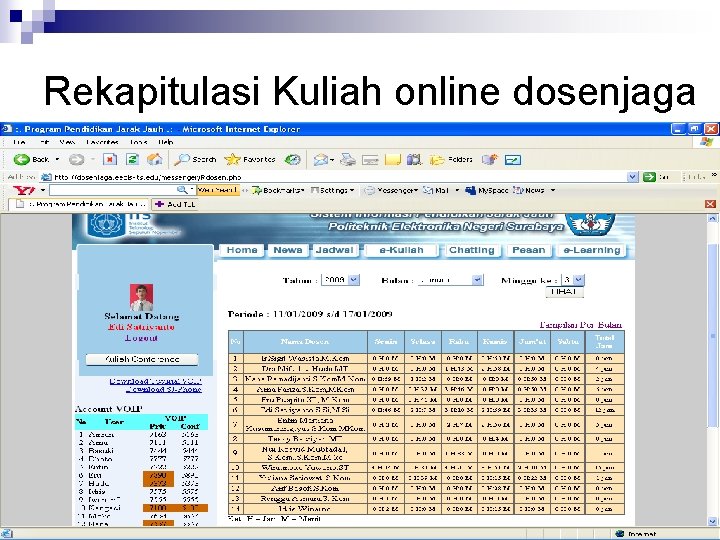Open Yahoo Bookmarks toolbar item
Viewport: 720px width, 540px height.
pos(278,190)
